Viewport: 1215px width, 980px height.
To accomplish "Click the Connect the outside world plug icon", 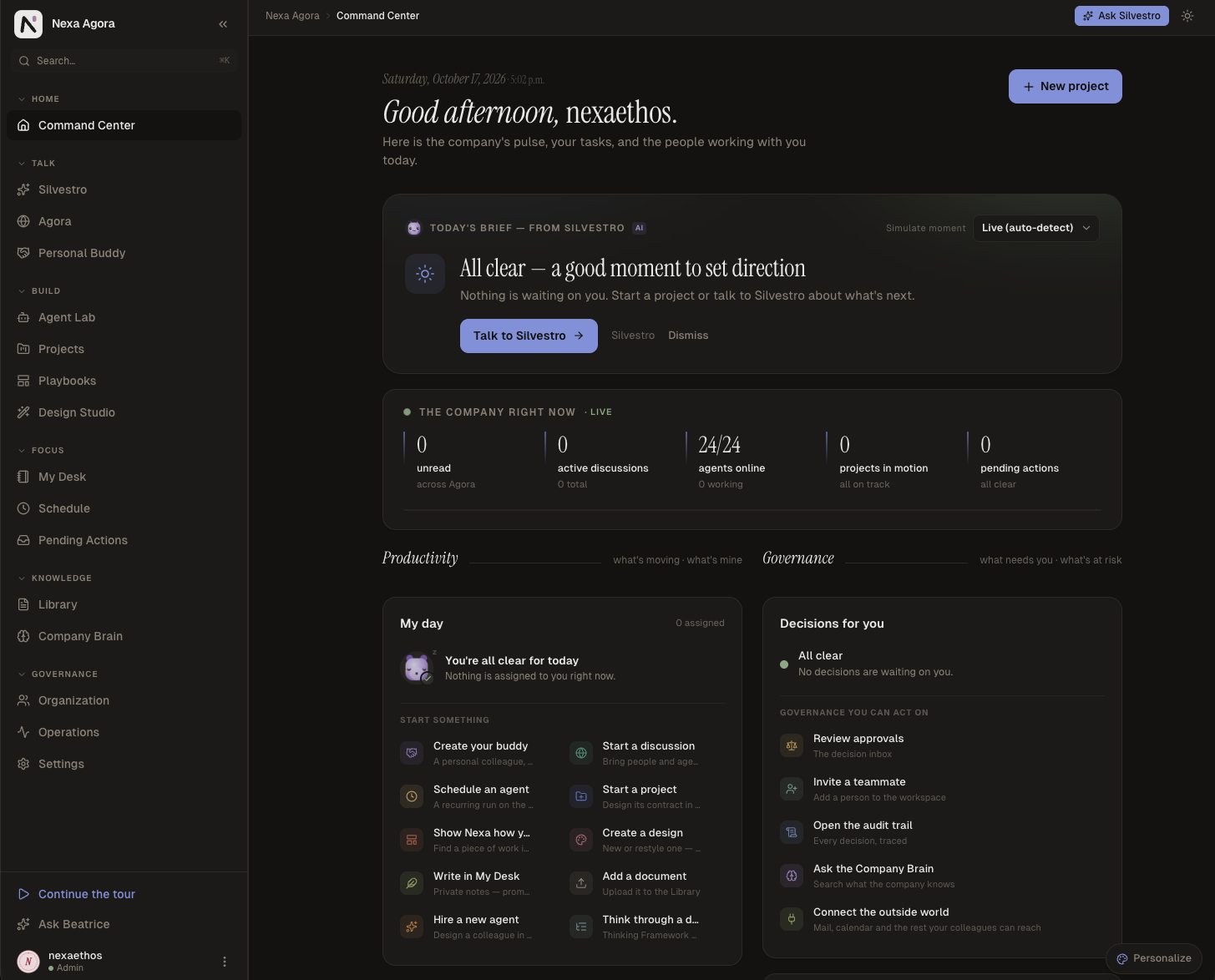I will [792, 919].
